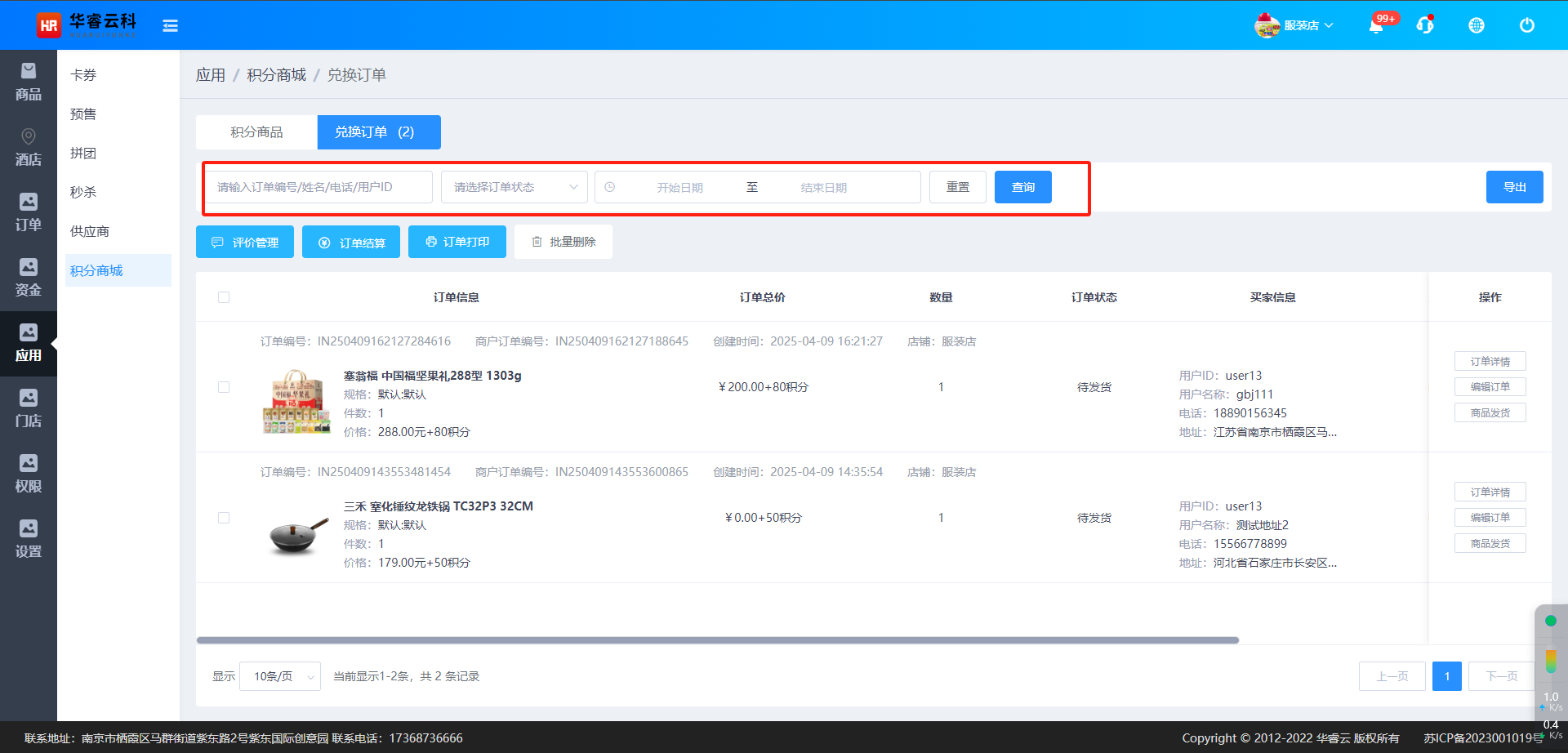Image resolution: width=1568 pixels, height=753 pixels.
Task: Click the 导出 export button
Action: tap(1514, 187)
